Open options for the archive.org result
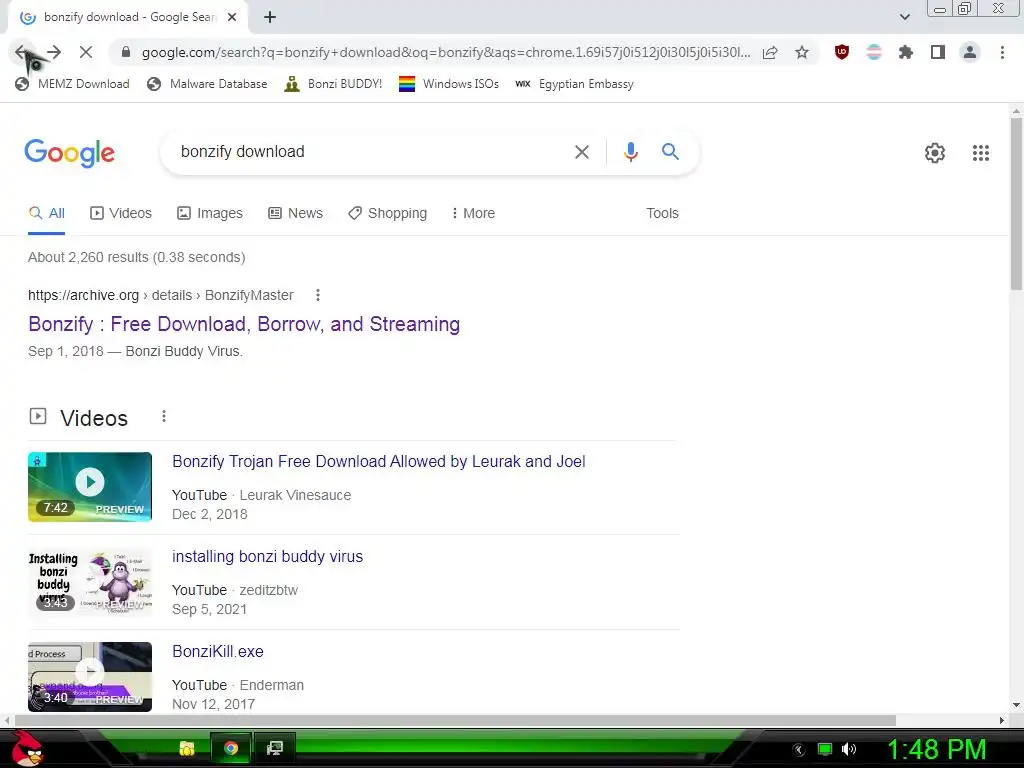Image resolution: width=1024 pixels, height=768 pixels. tap(318, 295)
